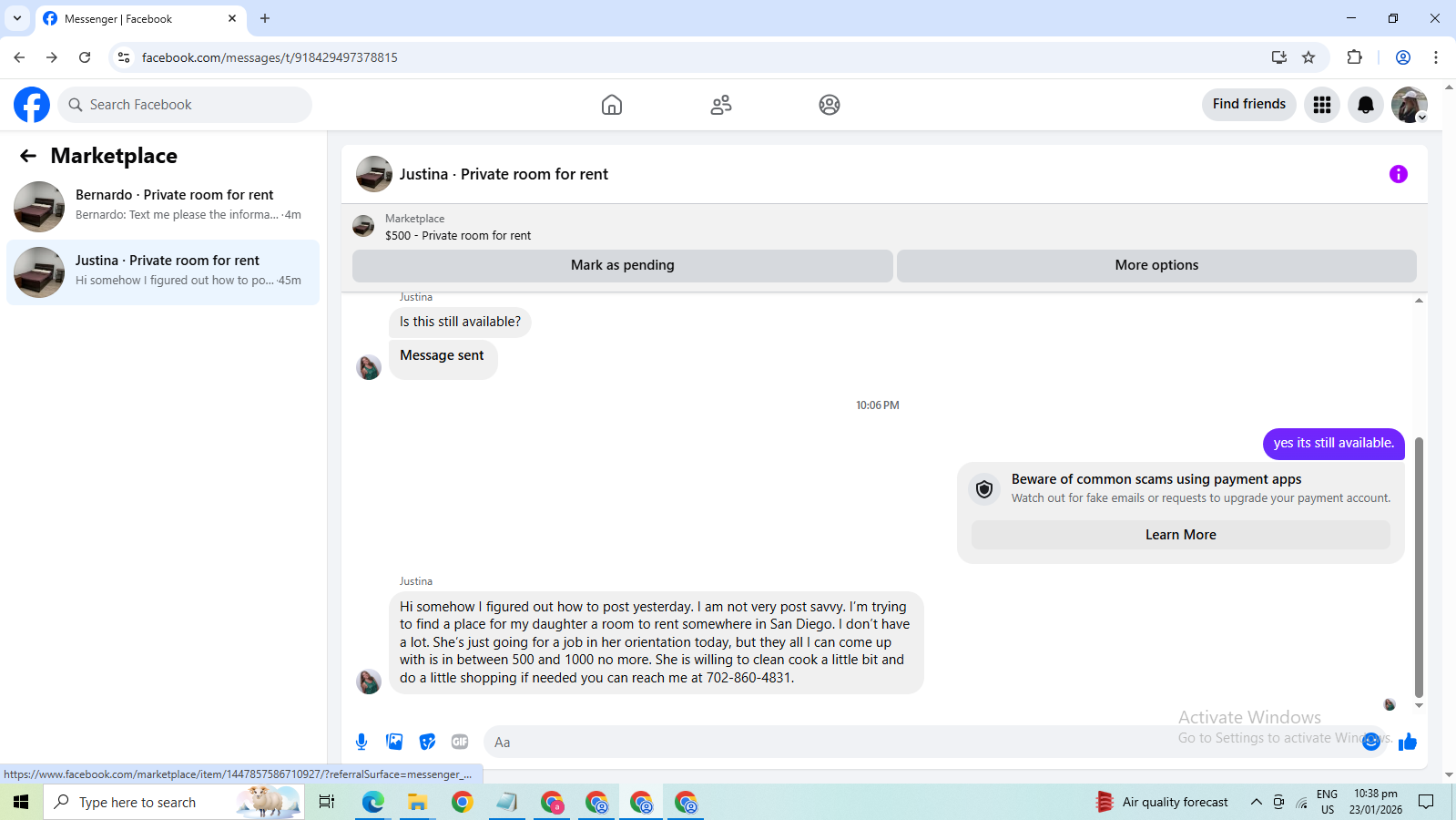Install app icon in address bar
Screen dimensions: 1456x820
tap(1279, 57)
